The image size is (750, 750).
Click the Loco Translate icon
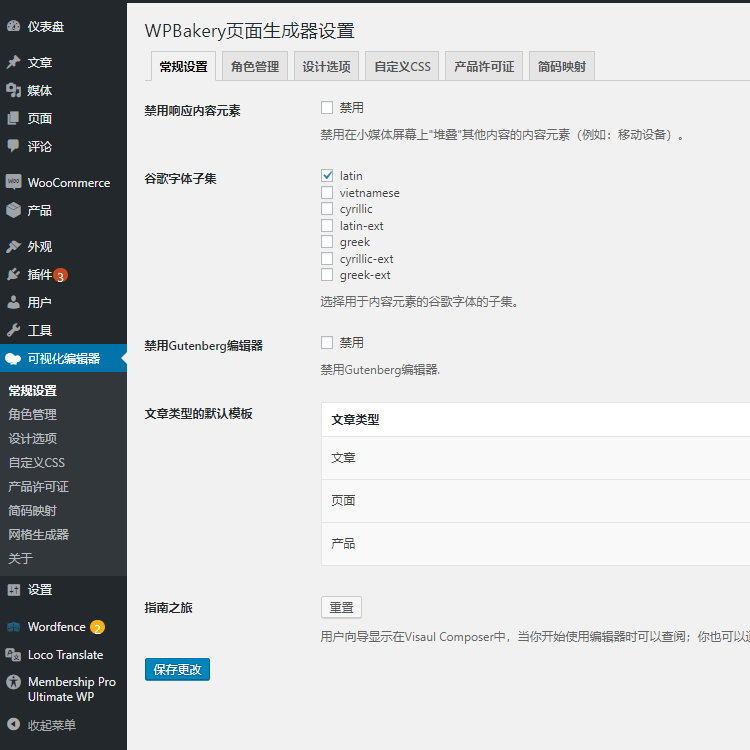pyautogui.click(x=13, y=655)
